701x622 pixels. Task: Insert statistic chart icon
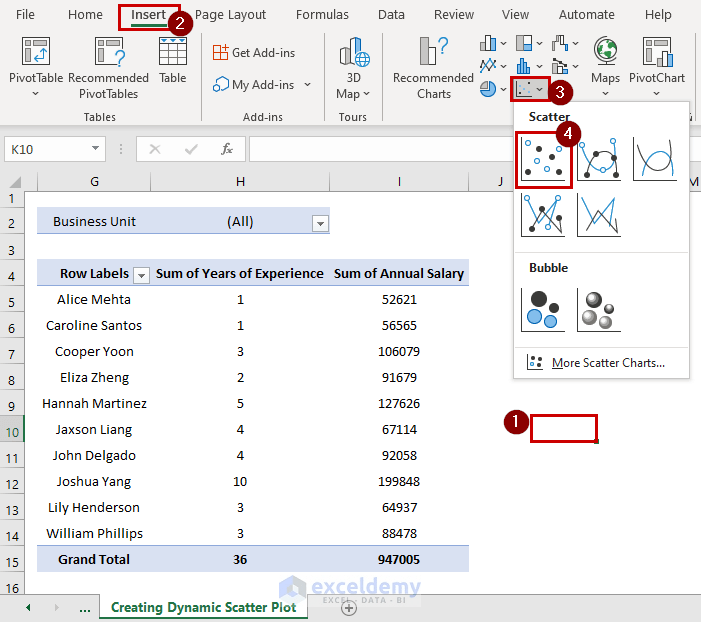524,66
